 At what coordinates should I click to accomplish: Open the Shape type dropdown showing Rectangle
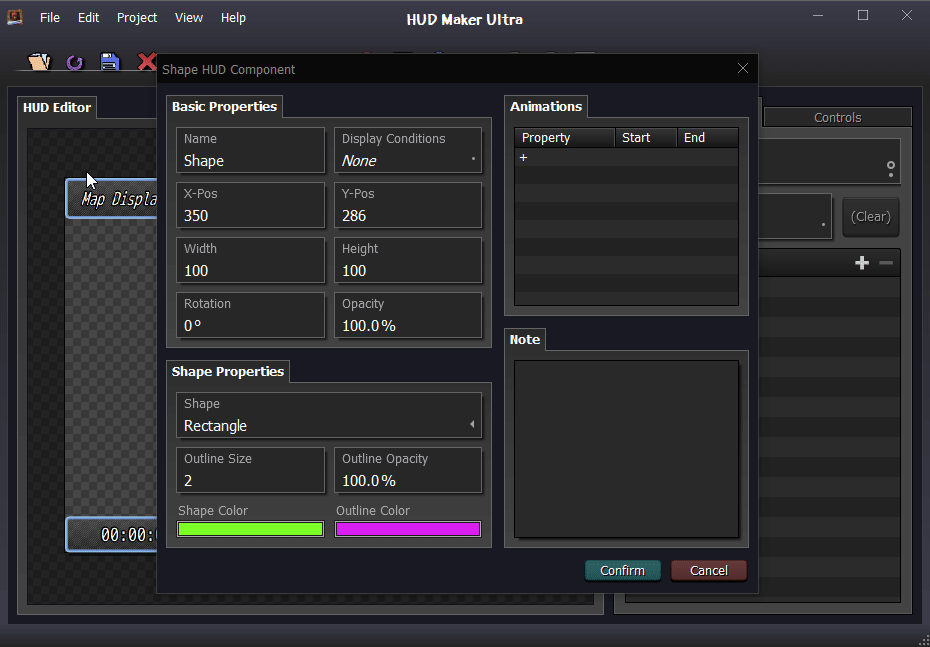click(x=329, y=415)
